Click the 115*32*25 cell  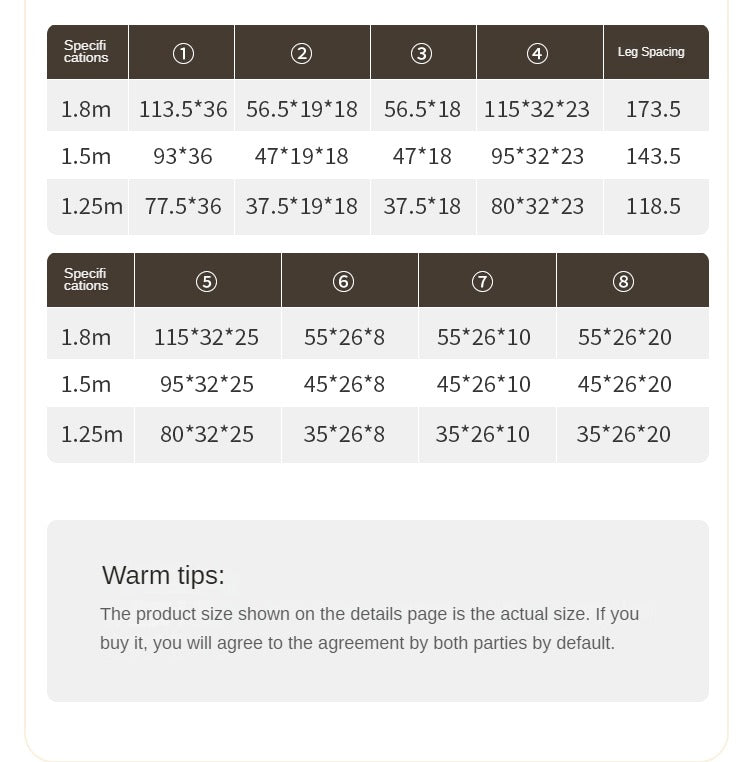[206, 337]
